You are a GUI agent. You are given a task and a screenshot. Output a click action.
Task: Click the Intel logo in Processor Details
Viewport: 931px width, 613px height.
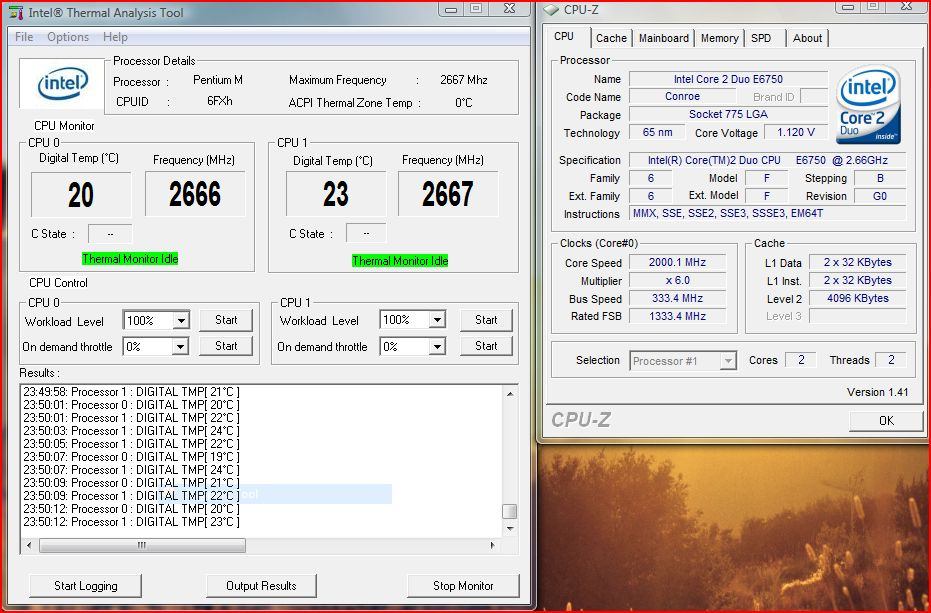click(62, 84)
